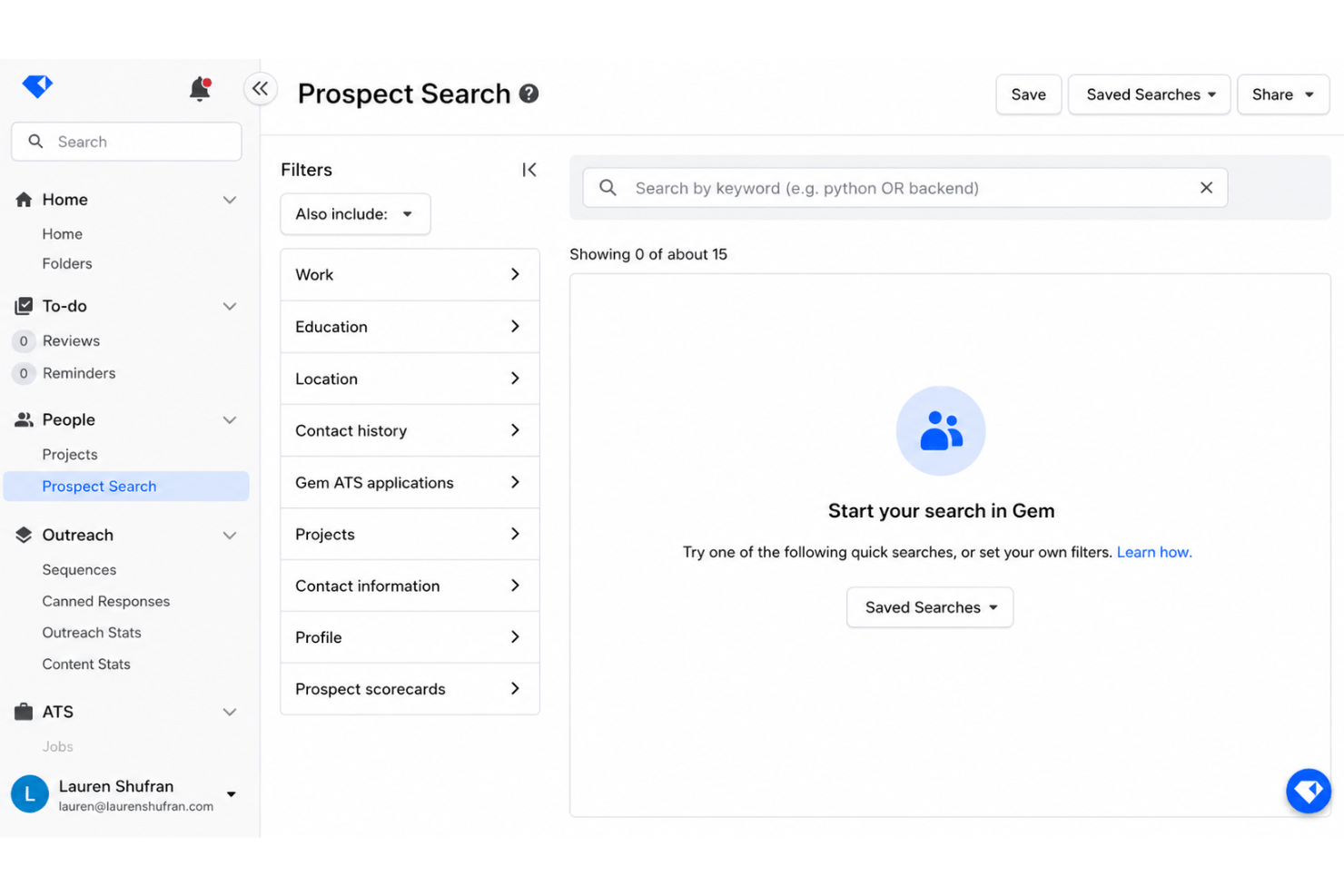Open Canned Responses in sidebar
This screenshot has height=896, width=1344.
106,602
